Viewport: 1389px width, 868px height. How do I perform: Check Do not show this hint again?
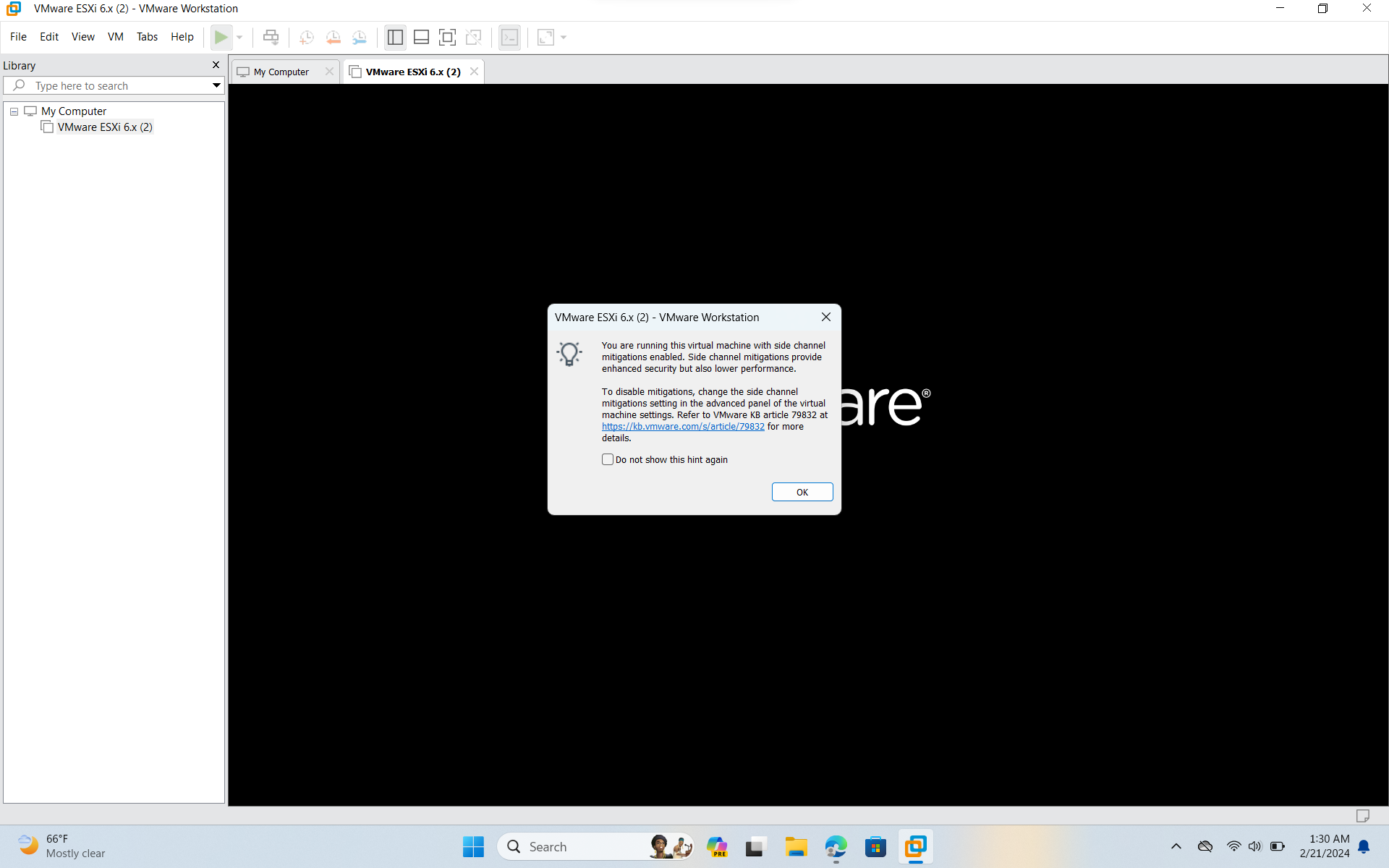pyautogui.click(x=608, y=459)
